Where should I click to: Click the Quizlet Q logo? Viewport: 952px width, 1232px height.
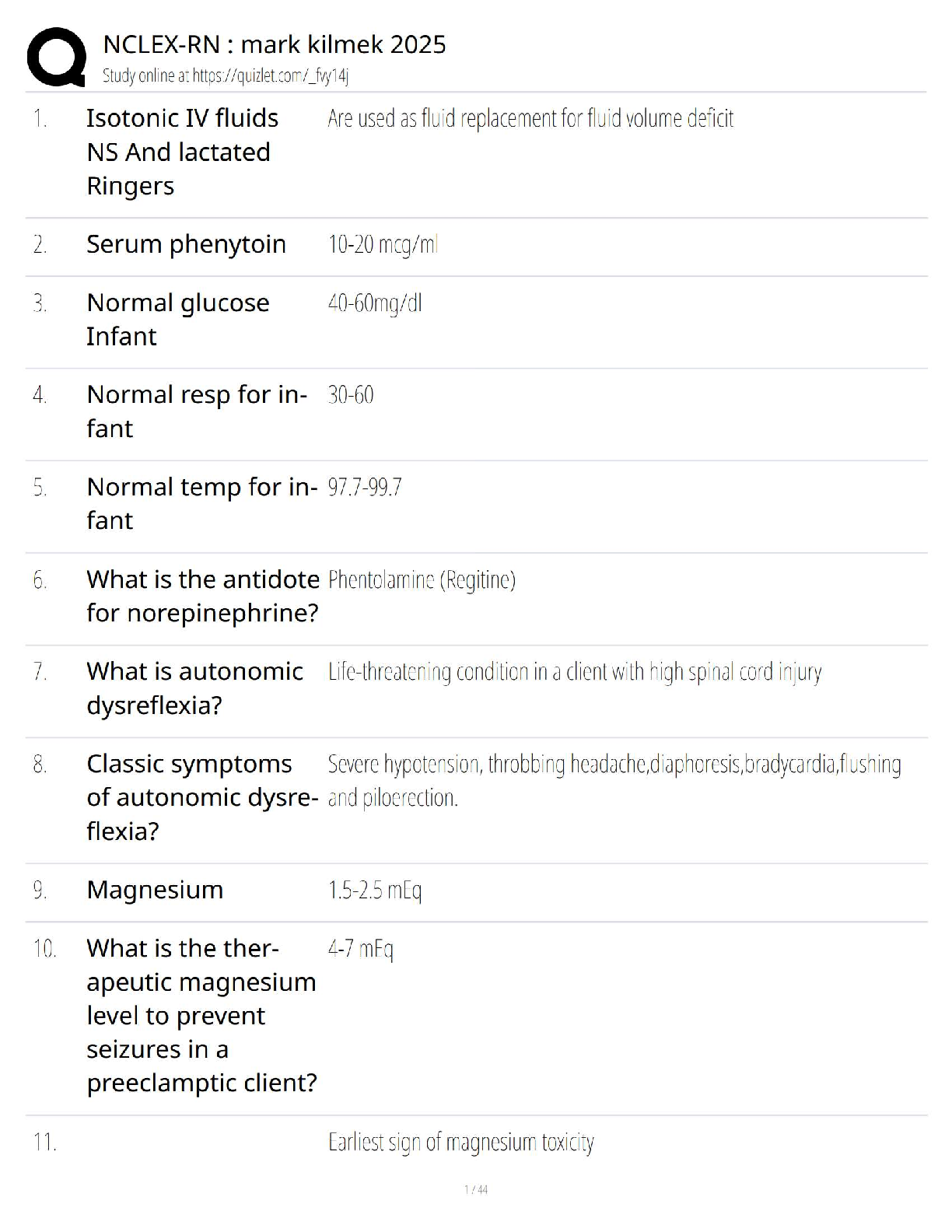click(x=56, y=57)
